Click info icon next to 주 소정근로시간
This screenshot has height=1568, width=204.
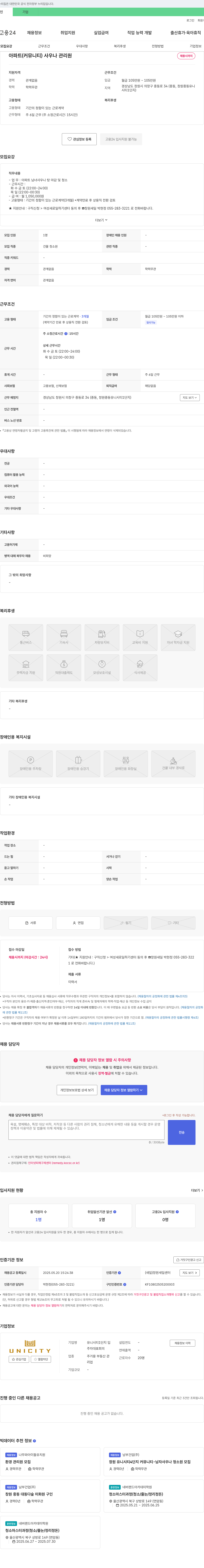tap(66, 334)
